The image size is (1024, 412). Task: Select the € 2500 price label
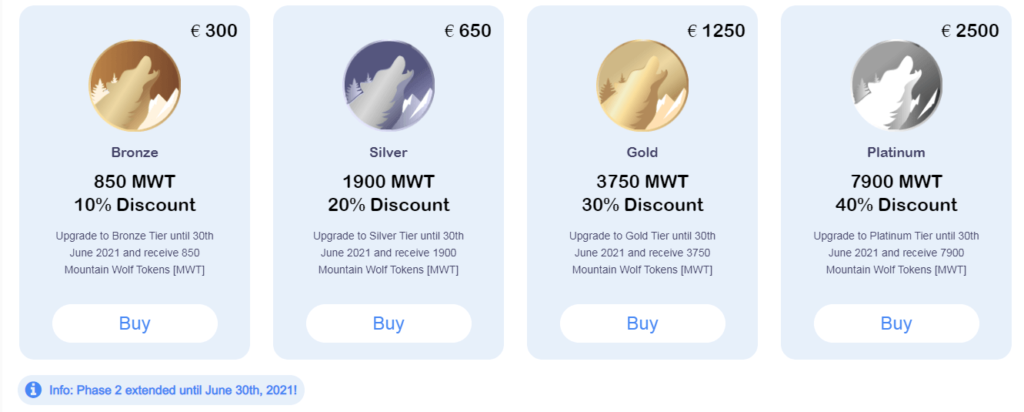[x=970, y=31]
